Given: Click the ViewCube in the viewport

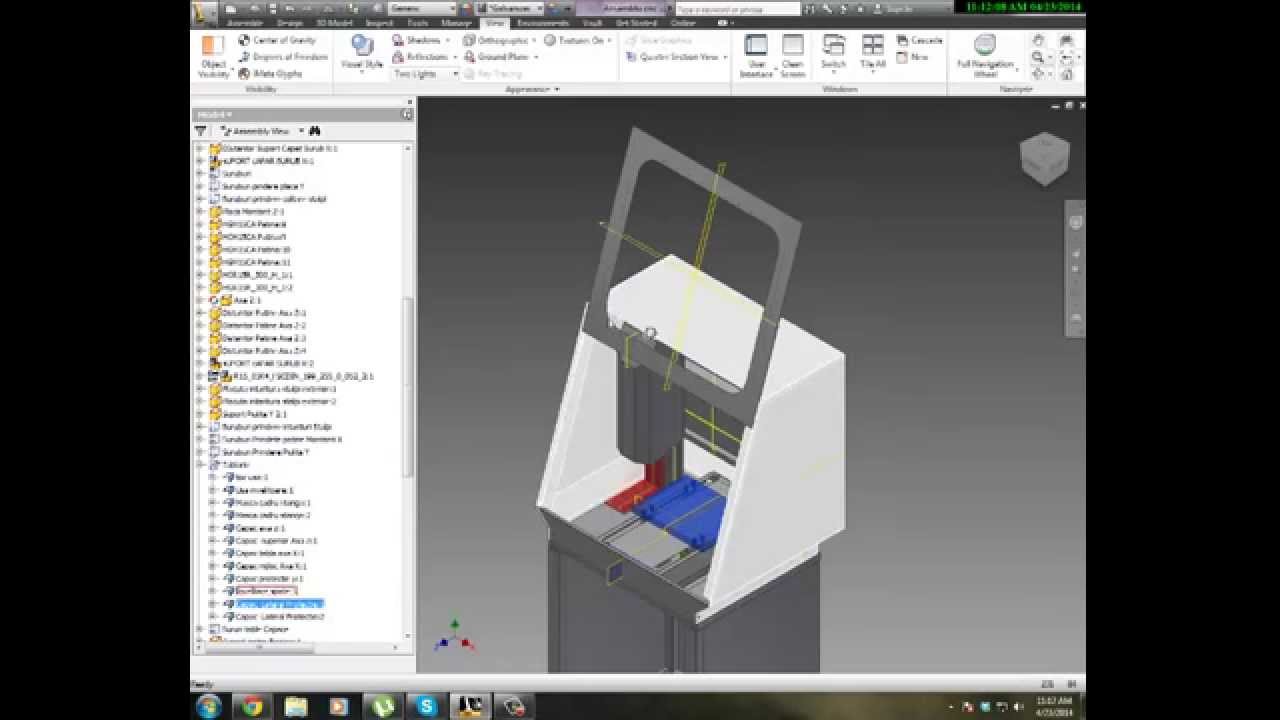Looking at the screenshot, I should click(1044, 157).
